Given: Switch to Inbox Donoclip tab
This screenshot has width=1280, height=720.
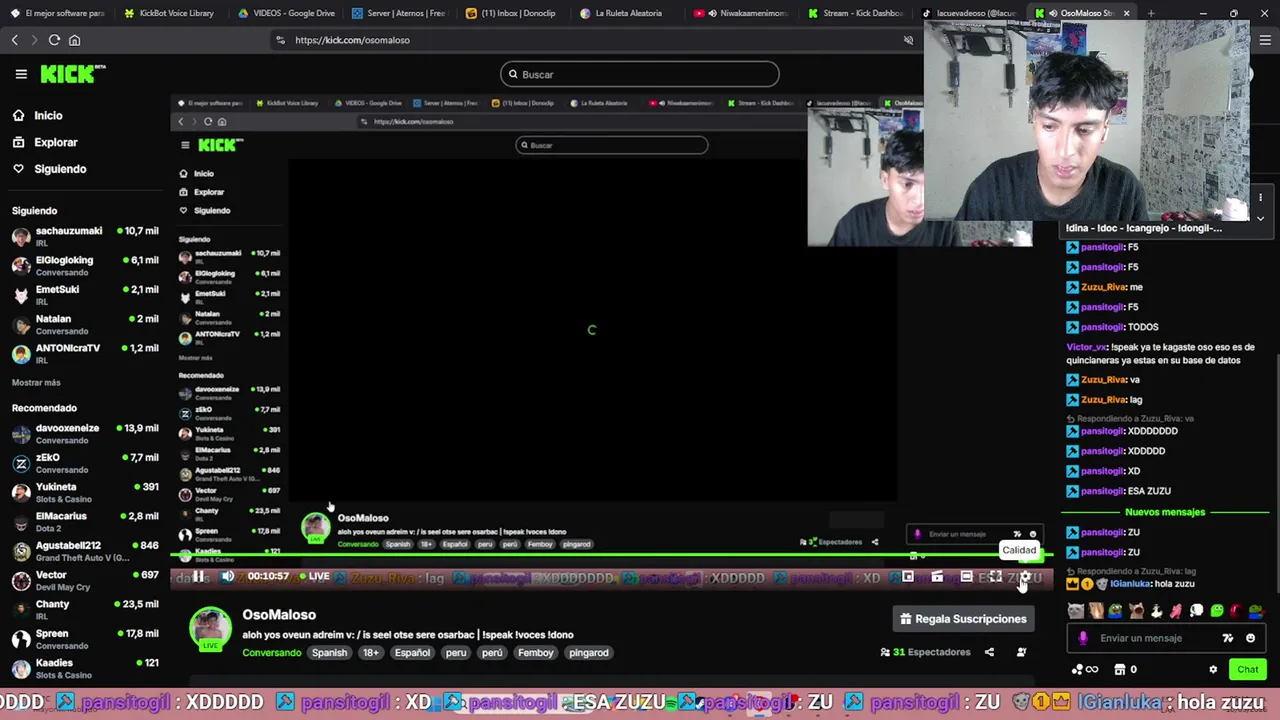Looking at the screenshot, I should pyautogui.click(x=512, y=13).
